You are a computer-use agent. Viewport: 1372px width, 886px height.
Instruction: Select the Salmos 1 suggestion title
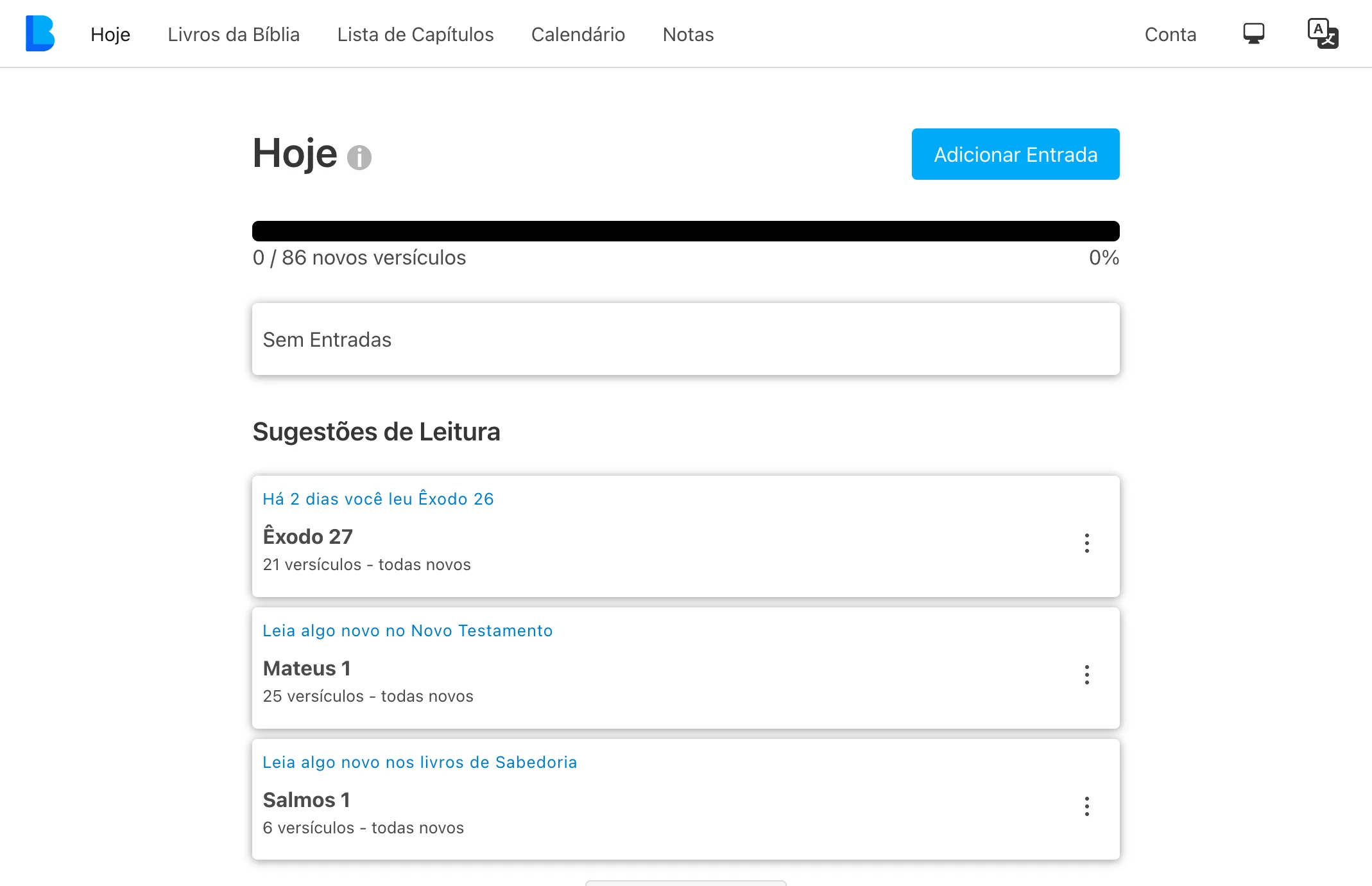pos(307,800)
